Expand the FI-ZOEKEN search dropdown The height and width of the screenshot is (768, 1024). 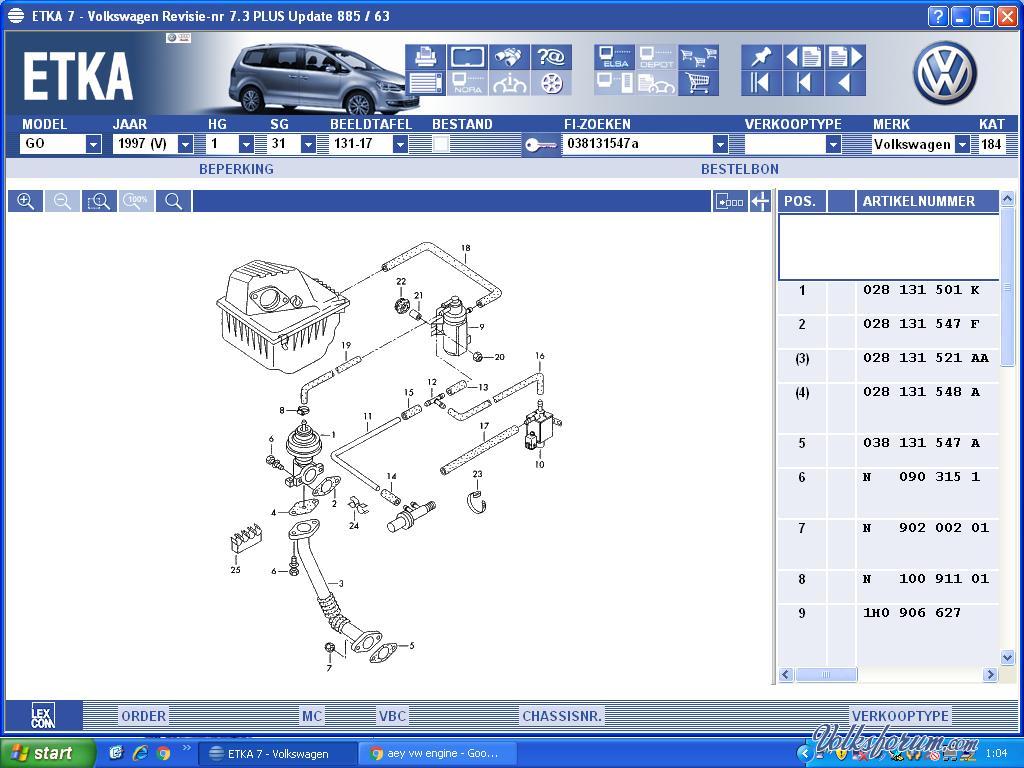click(720, 144)
